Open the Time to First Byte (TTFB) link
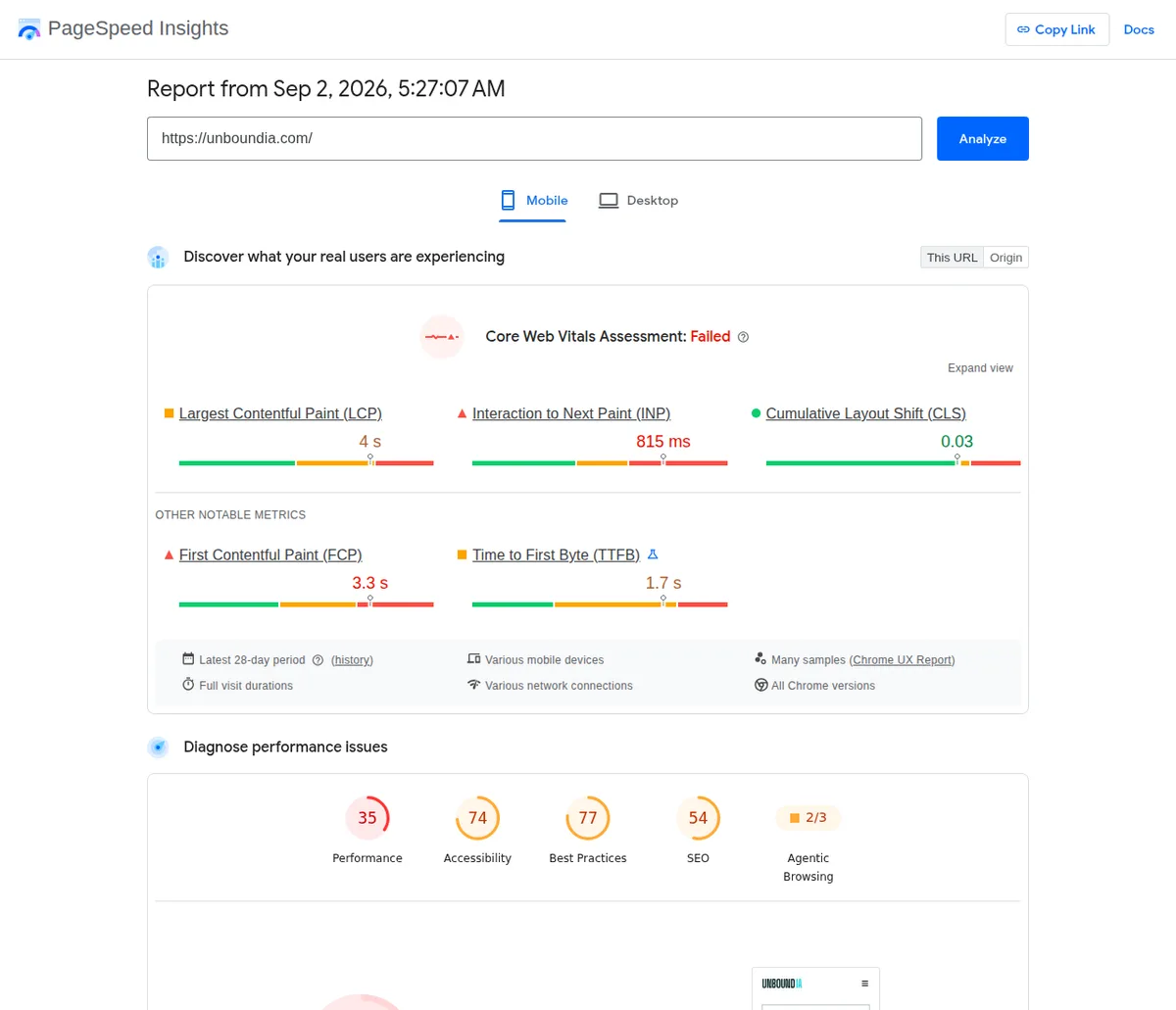The height and width of the screenshot is (1010, 1176). click(556, 554)
